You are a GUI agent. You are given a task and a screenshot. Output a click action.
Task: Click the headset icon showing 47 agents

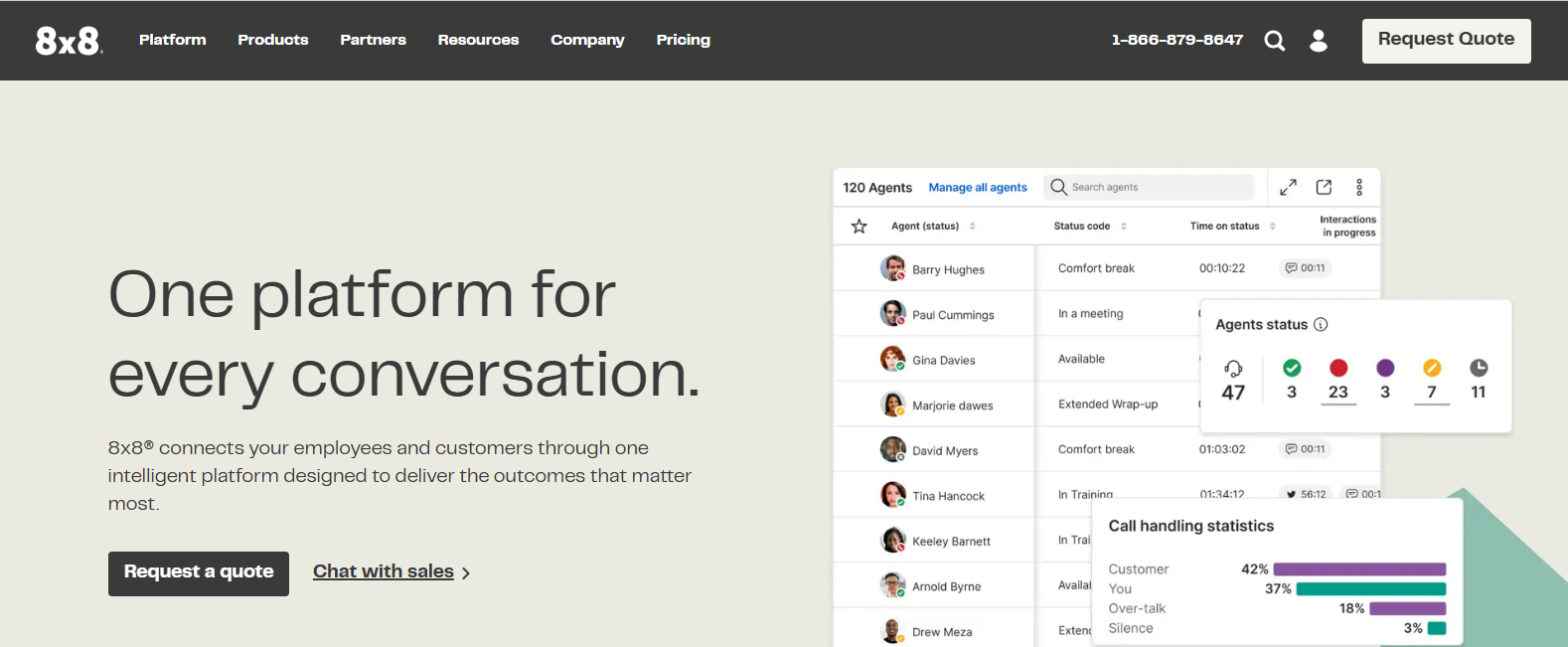tap(1233, 369)
